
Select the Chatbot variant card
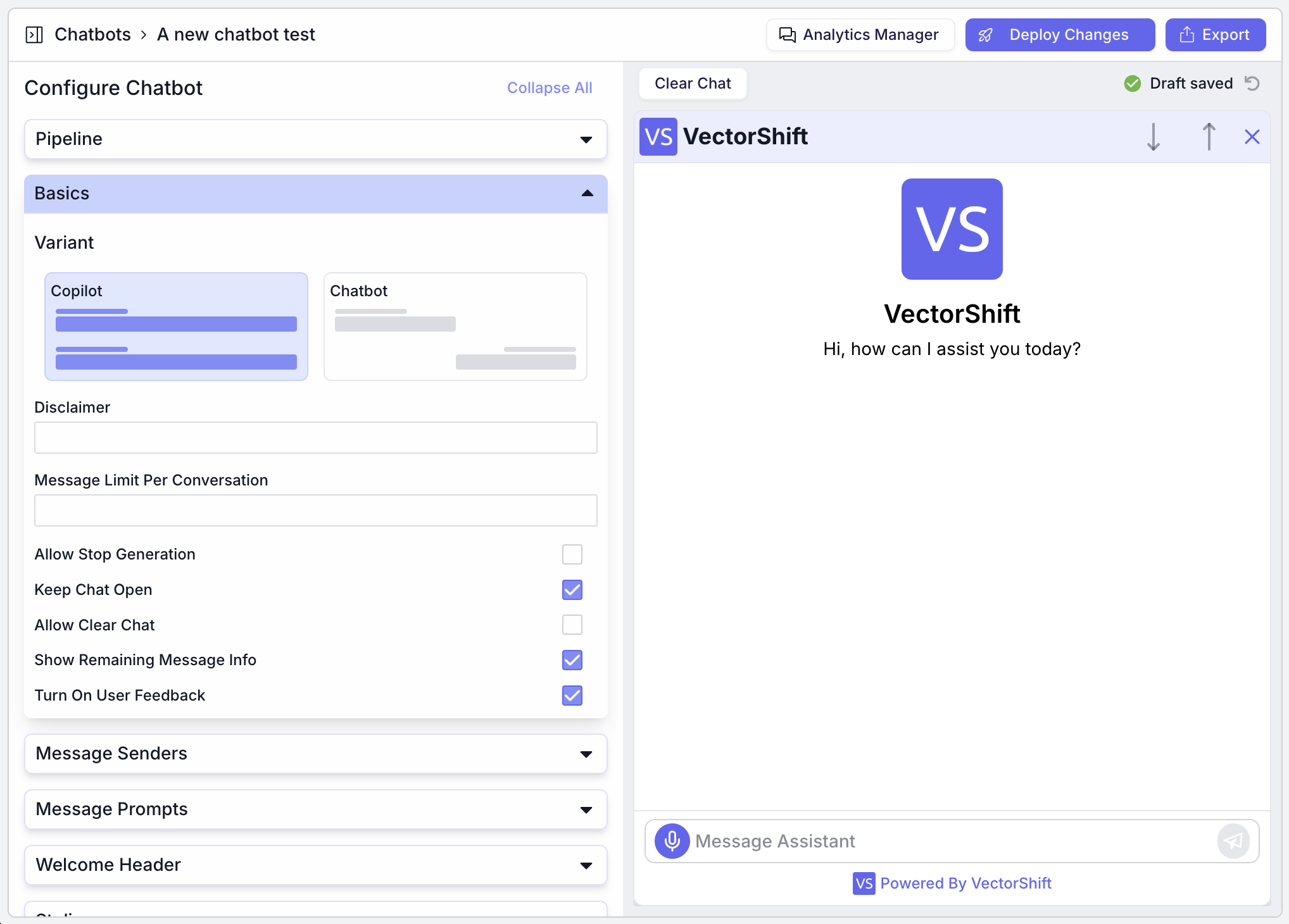point(455,326)
